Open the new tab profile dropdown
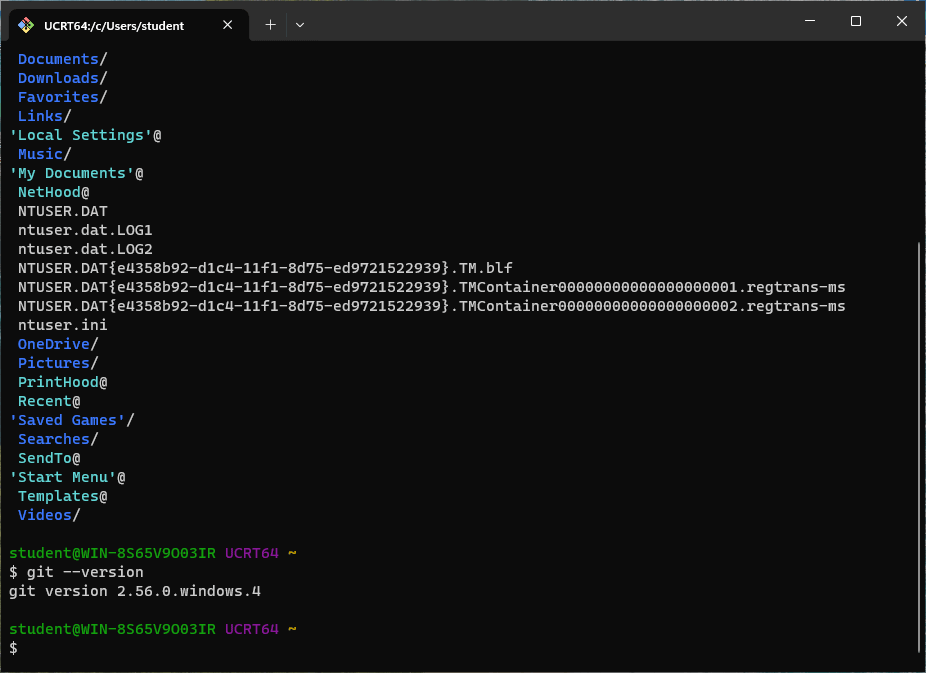 (300, 25)
